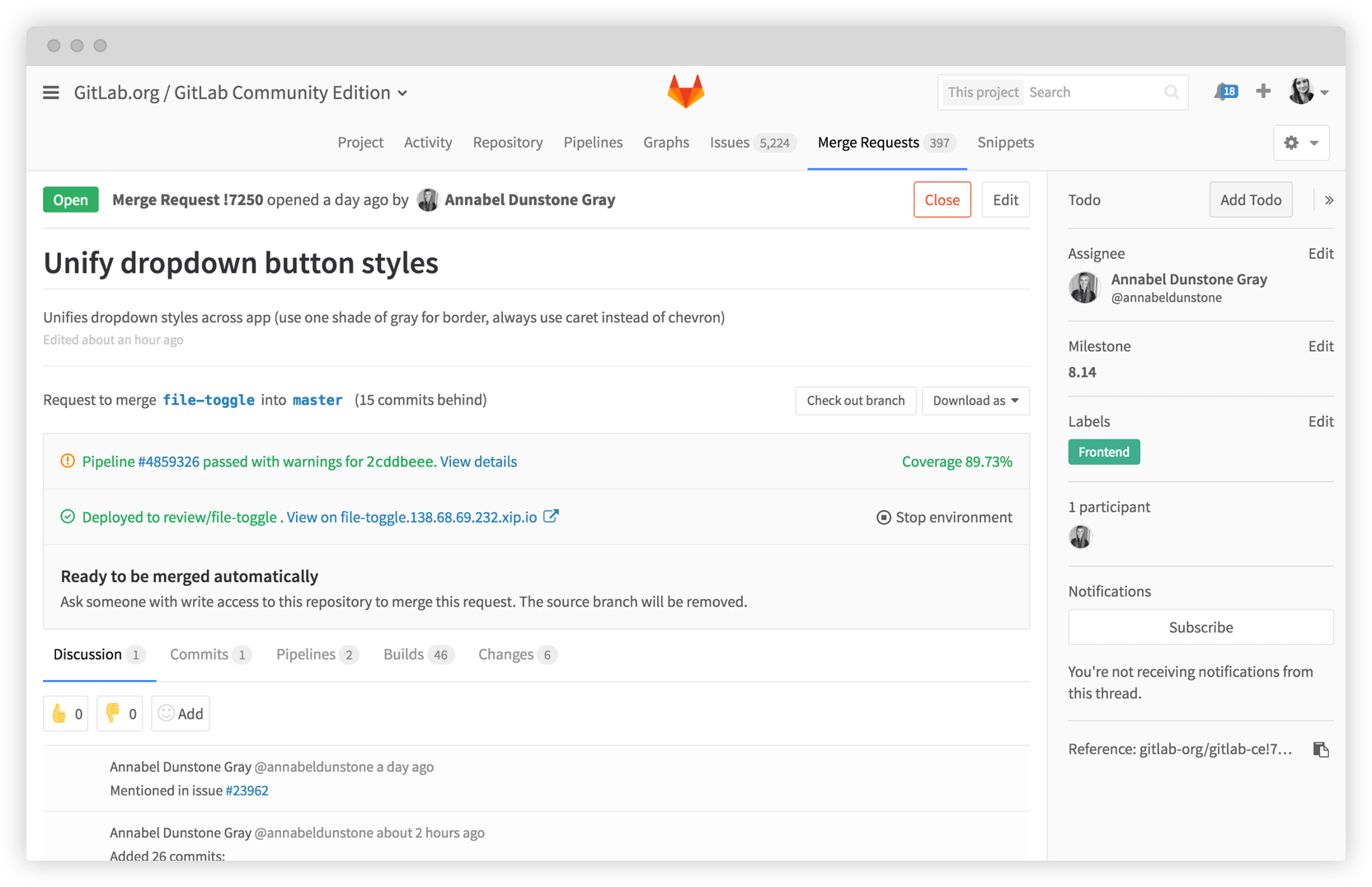Click Check out branch button
Viewport: 1372px width, 887px height.
click(x=856, y=401)
